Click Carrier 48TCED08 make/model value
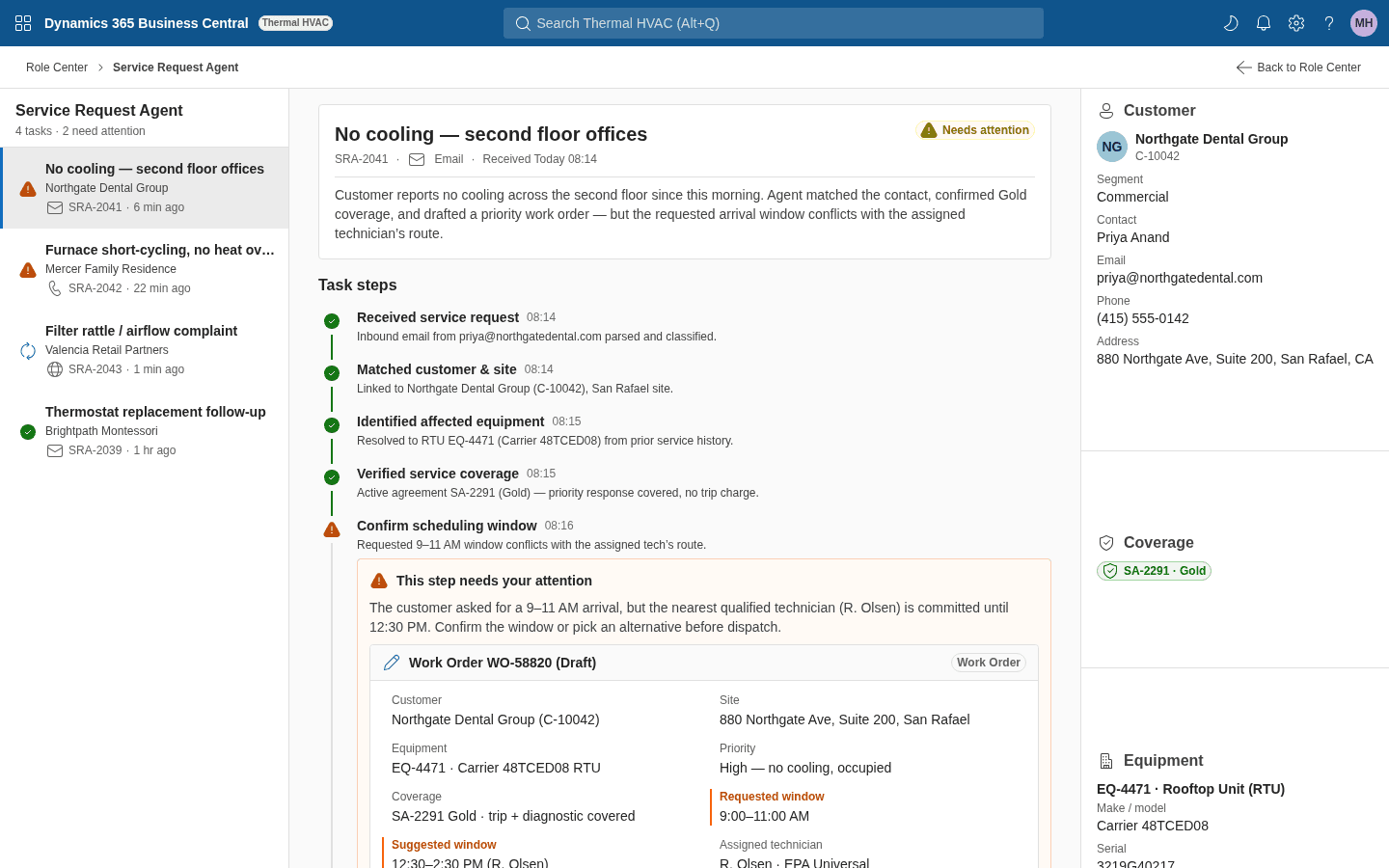The width and height of the screenshot is (1389, 868). [x=1153, y=826]
